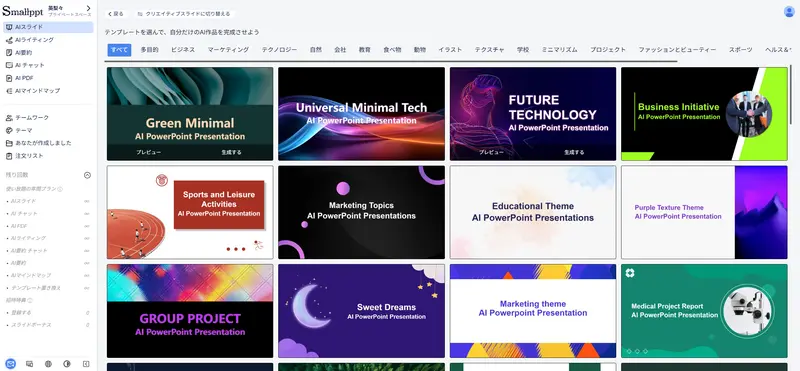
Task: Choose the Sweet Dreams template
Action: coord(361,311)
